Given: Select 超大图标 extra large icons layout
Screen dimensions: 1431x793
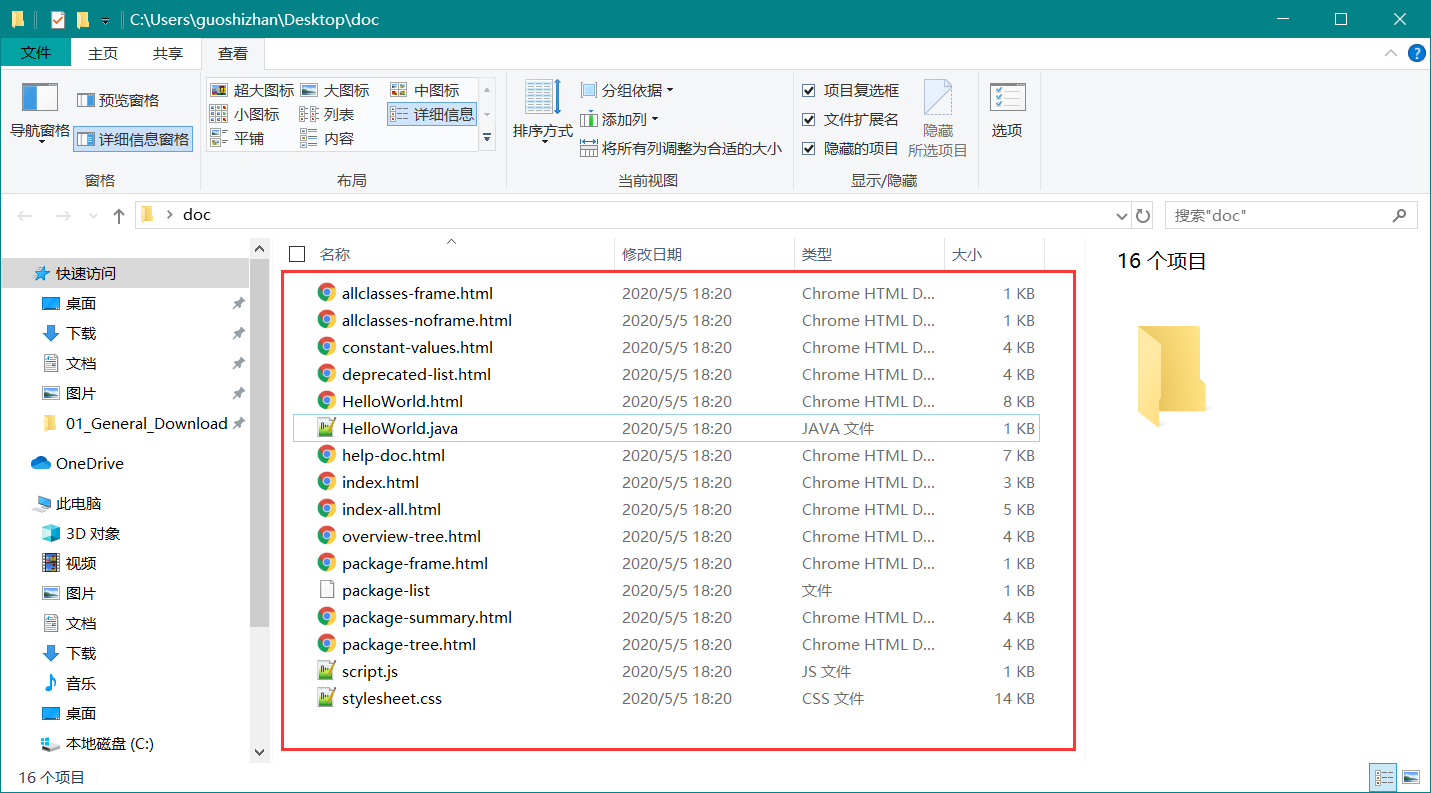Looking at the screenshot, I should coord(218,90).
